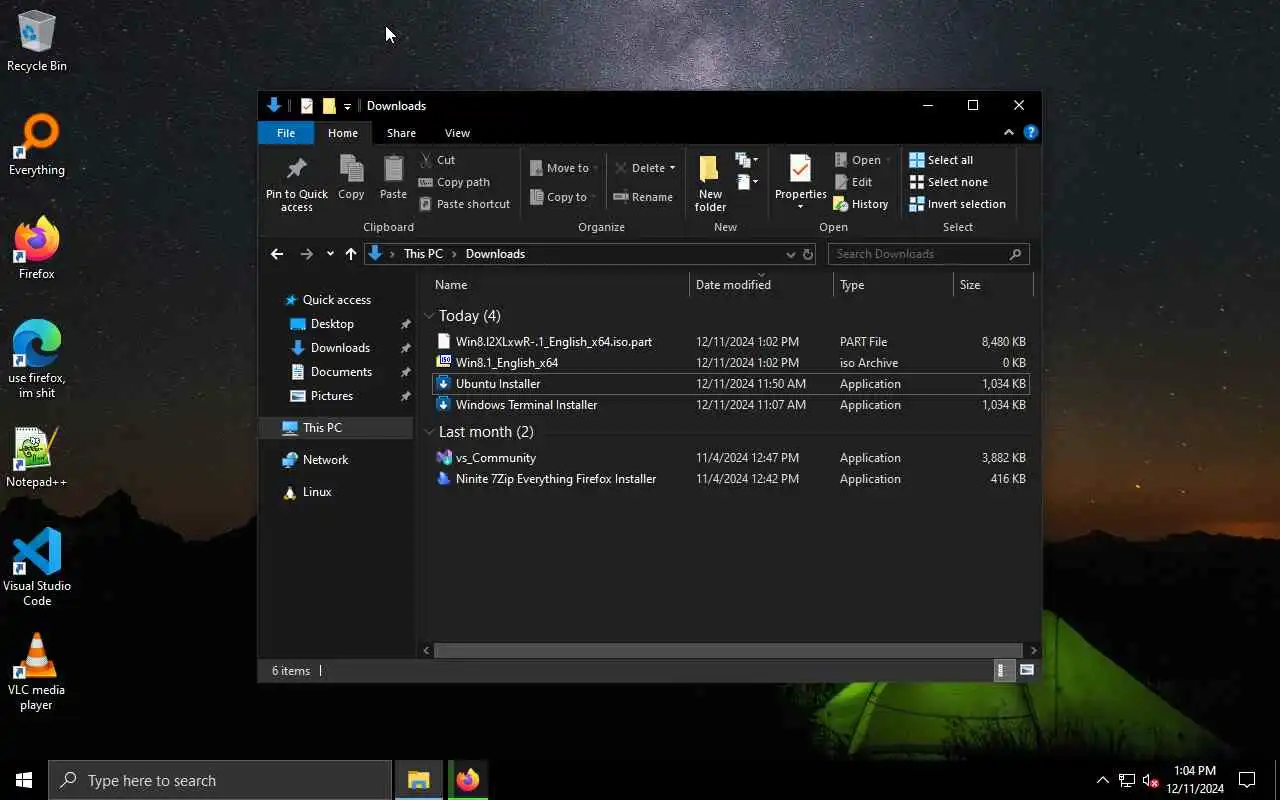Viewport: 1280px width, 800px height.
Task: Expand address bar history dropdown
Action: (791, 254)
